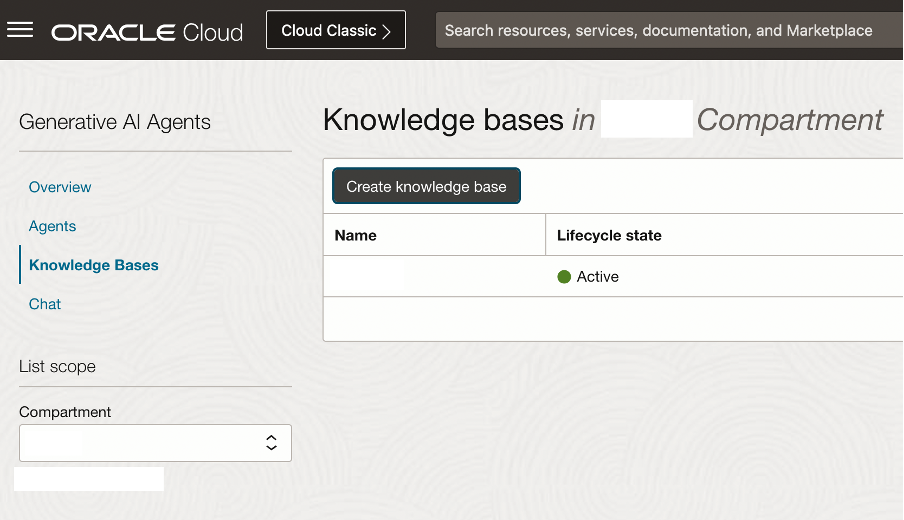Click the chevron arrow beside Cloud Classic
The height and width of the screenshot is (520, 904).
tap(386, 31)
